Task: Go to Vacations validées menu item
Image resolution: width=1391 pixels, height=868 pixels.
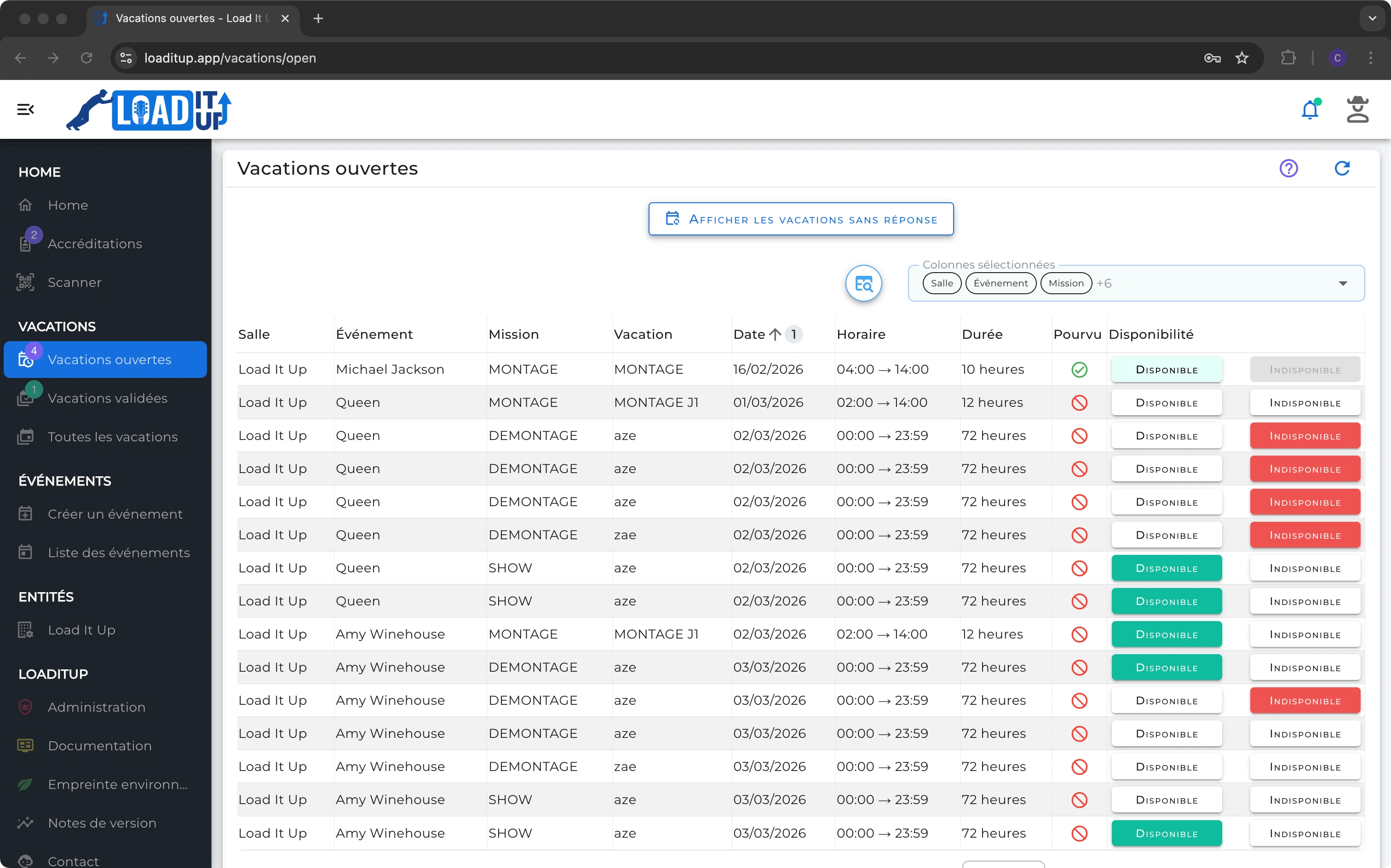Action: 107,399
